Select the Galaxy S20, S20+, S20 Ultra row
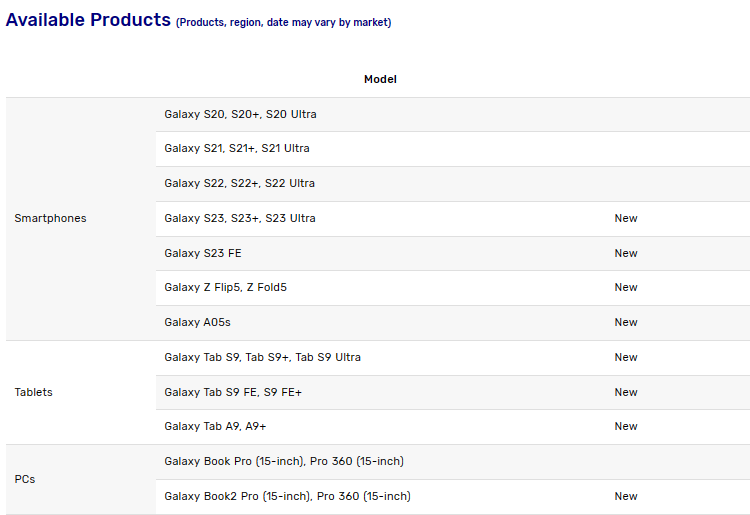This screenshot has height=515, width=750. pos(240,114)
